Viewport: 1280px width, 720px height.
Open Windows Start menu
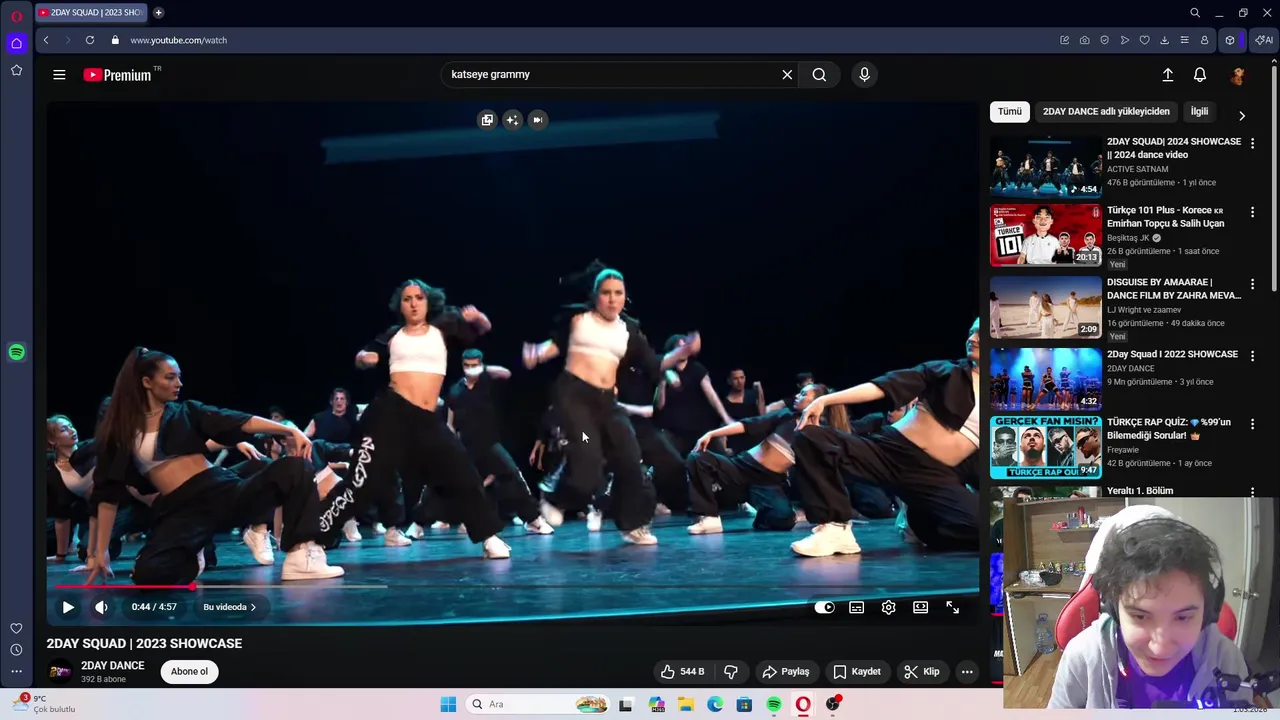click(x=448, y=704)
